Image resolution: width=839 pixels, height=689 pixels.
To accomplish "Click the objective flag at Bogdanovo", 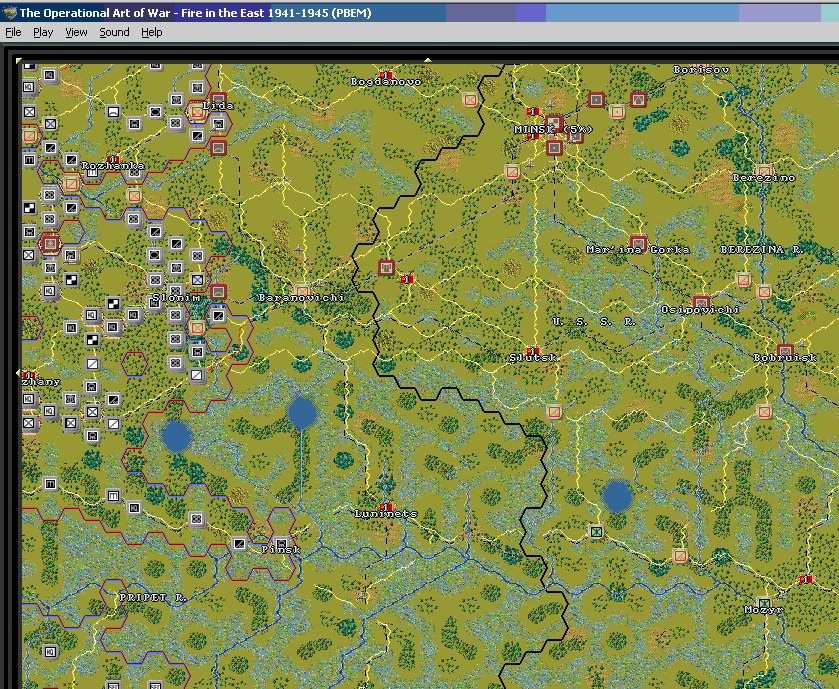I will [386, 75].
